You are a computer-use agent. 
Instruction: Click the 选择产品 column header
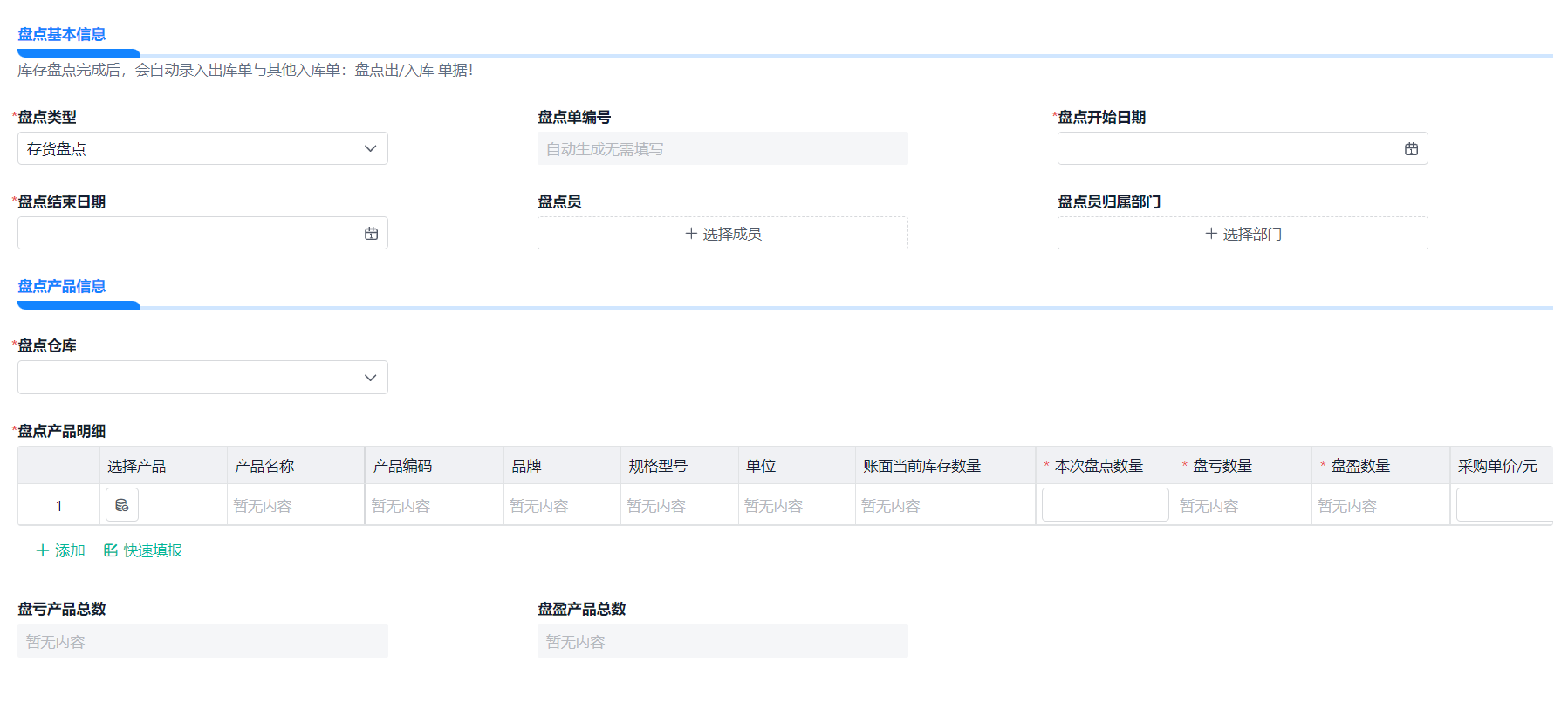point(163,466)
